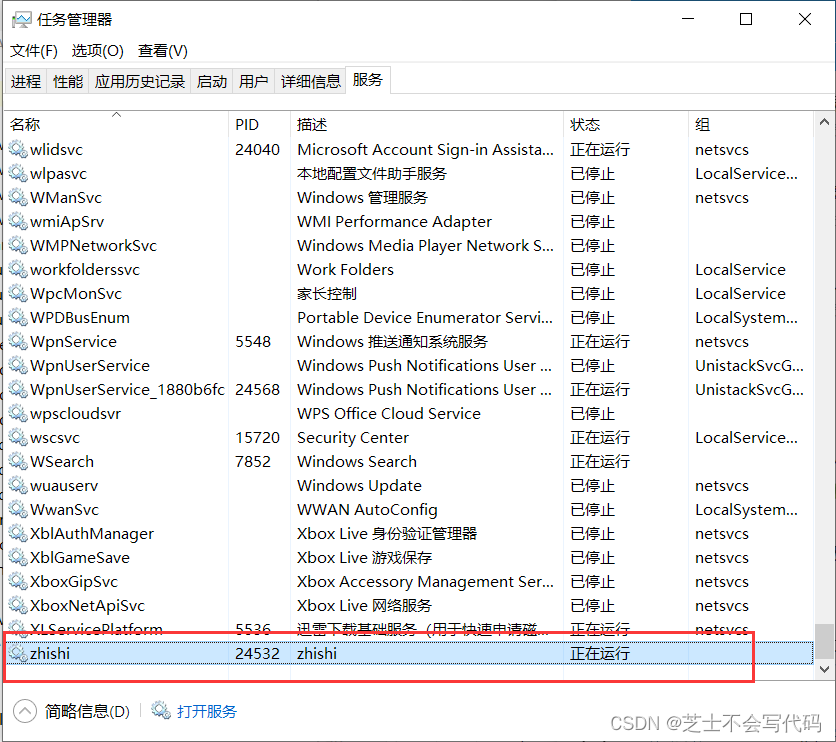Click the gear icon beside workfolderssvc
The width and height of the screenshot is (836, 742).
(x=18, y=269)
